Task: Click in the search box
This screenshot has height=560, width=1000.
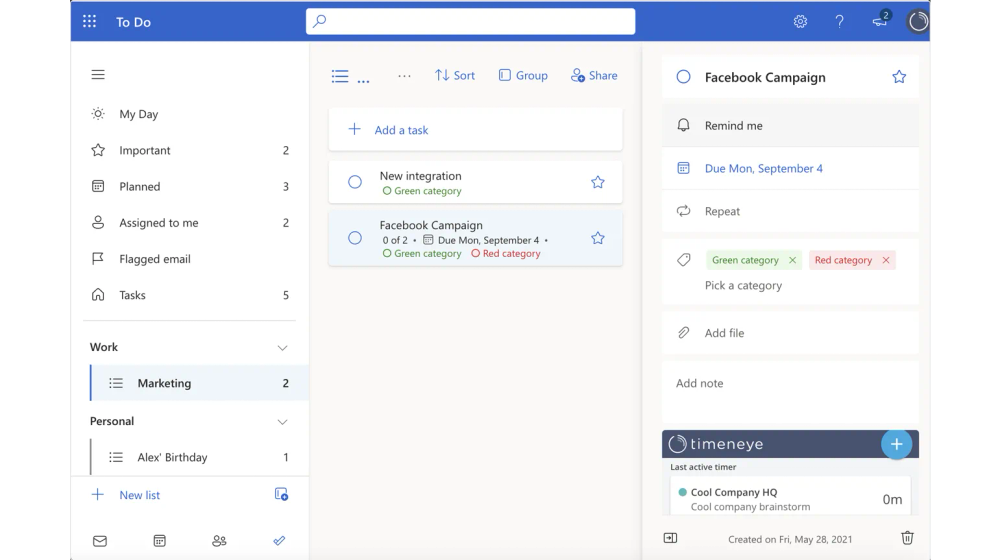Action: (x=471, y=21)
